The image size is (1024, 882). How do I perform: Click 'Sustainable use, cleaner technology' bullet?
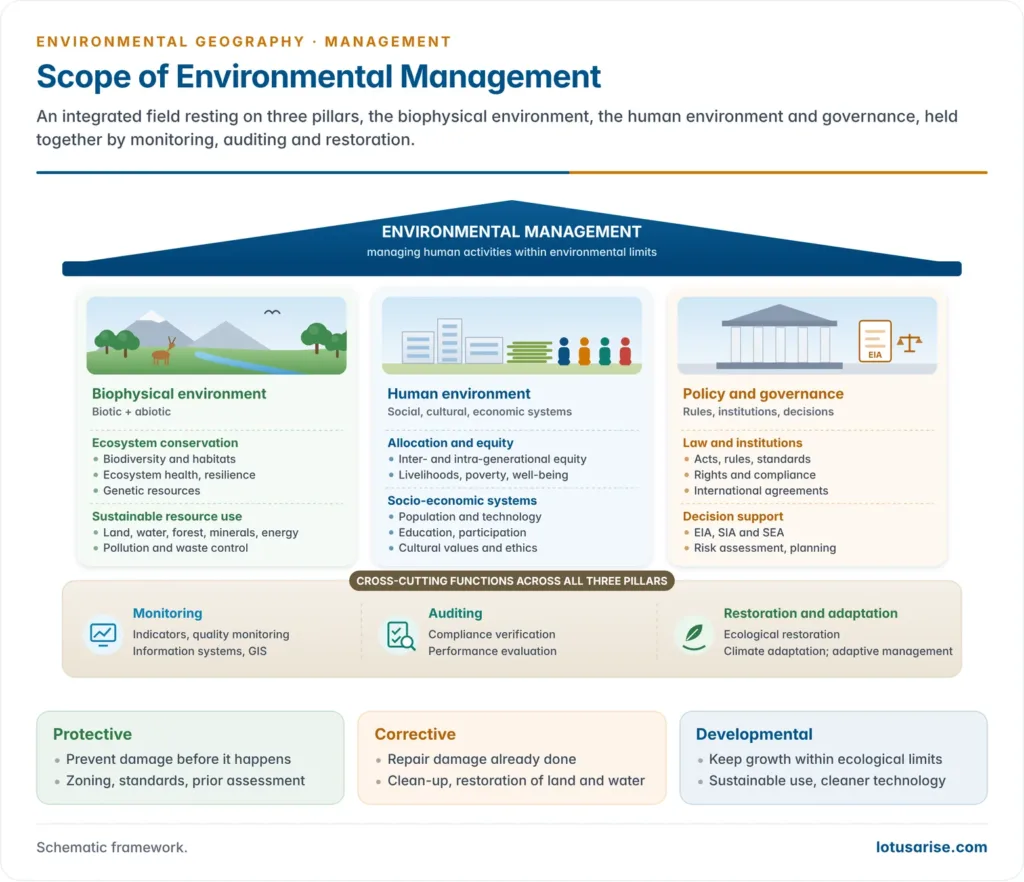point(827,781)
